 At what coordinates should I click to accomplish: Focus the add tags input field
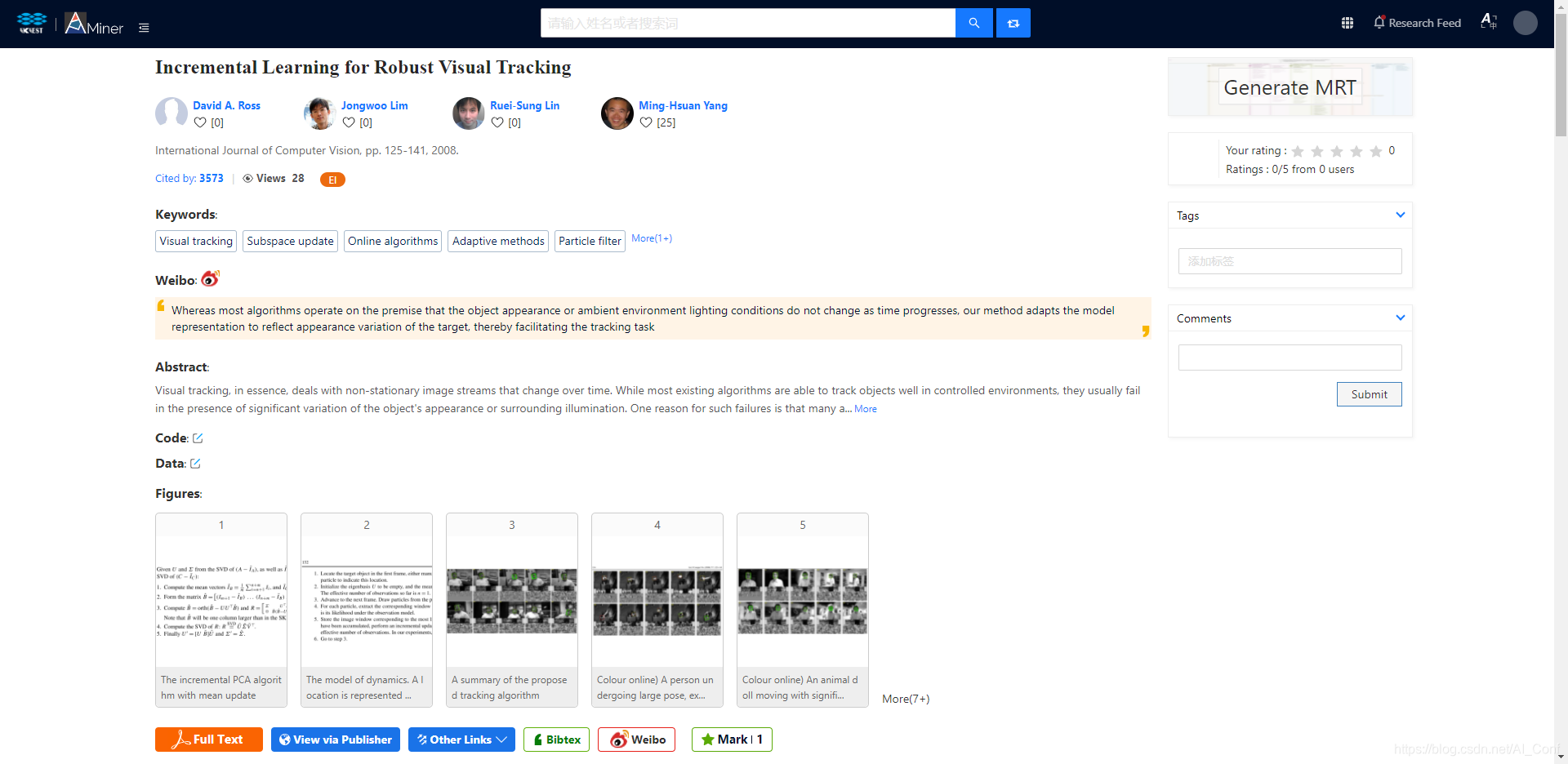pyautogui.click(x=1290, y=261)
